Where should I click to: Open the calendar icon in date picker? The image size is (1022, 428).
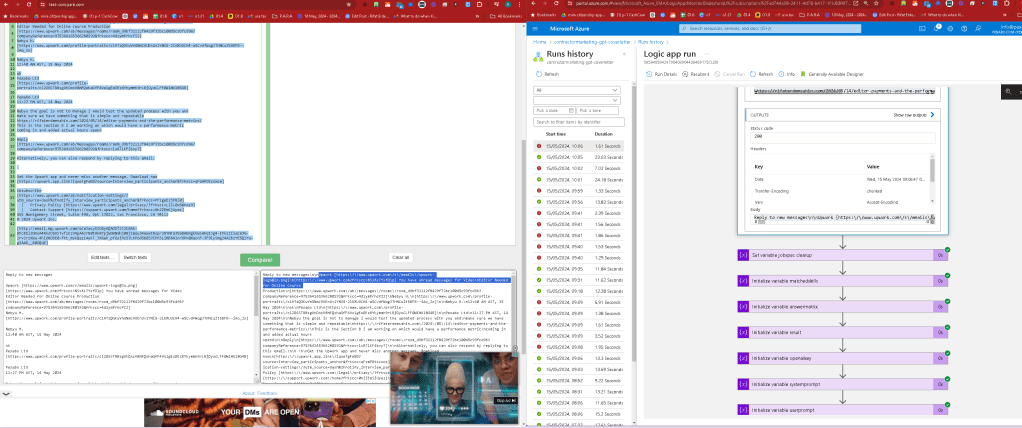[570, 111]
